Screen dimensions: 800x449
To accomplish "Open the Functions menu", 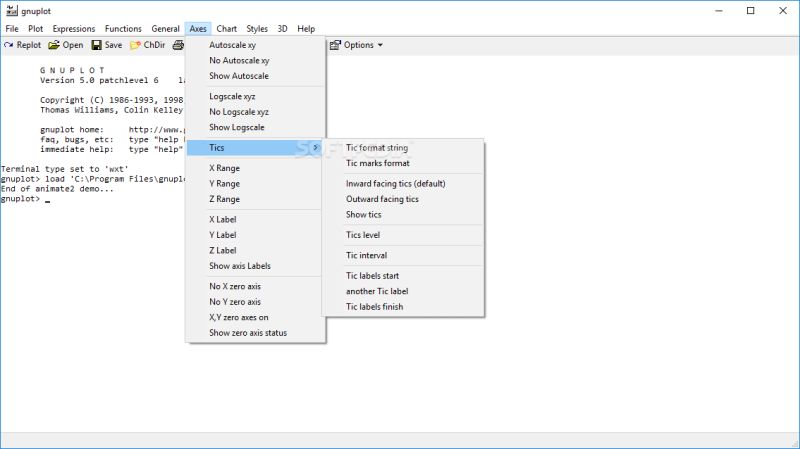I will (x=123, y=29).
